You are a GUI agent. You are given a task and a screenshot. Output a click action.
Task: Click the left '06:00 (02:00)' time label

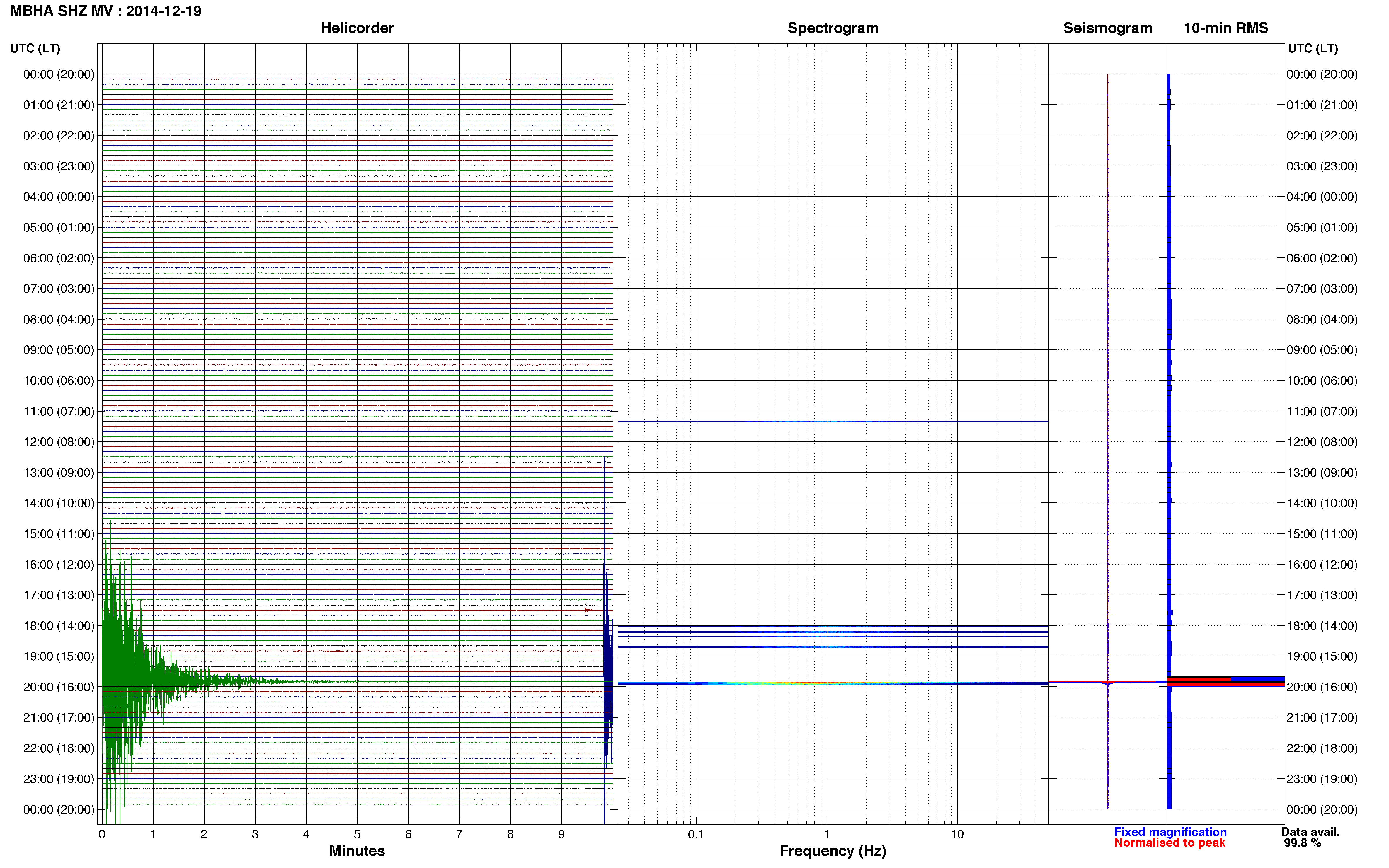point(59,258)
